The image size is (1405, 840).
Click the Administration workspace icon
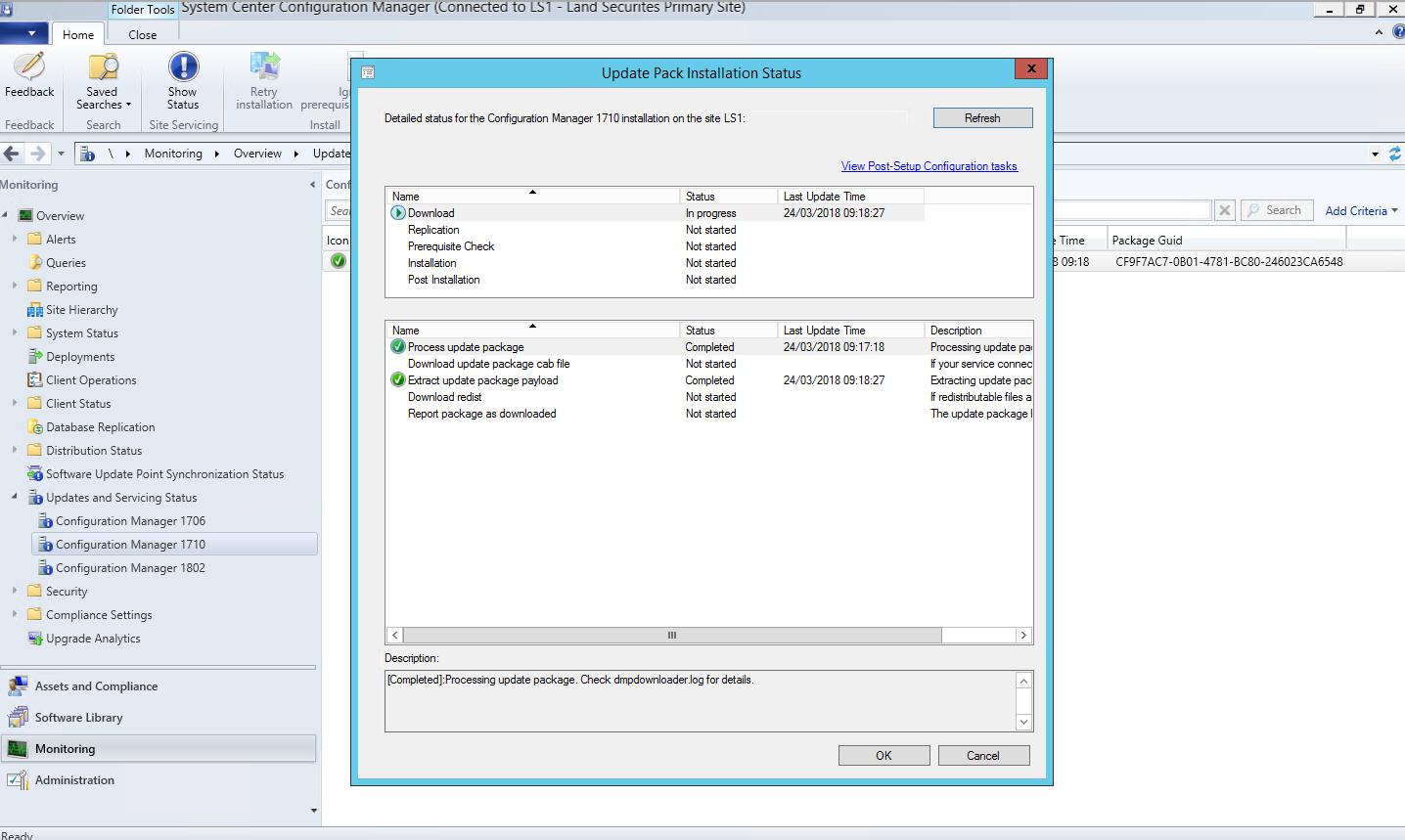pyautogui.click(x=18, y=780)
